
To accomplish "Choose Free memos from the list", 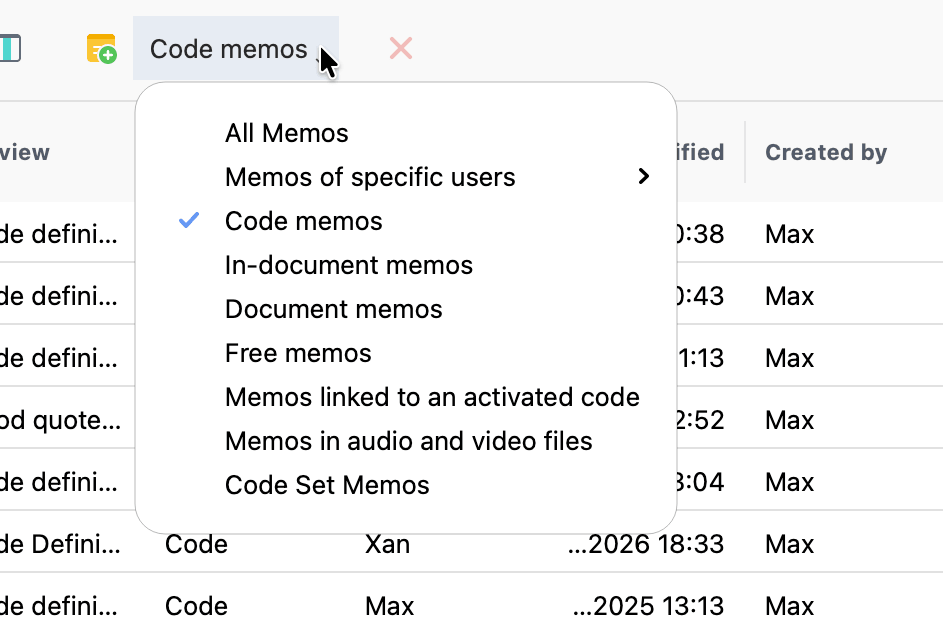I will [x=297, y=352].
